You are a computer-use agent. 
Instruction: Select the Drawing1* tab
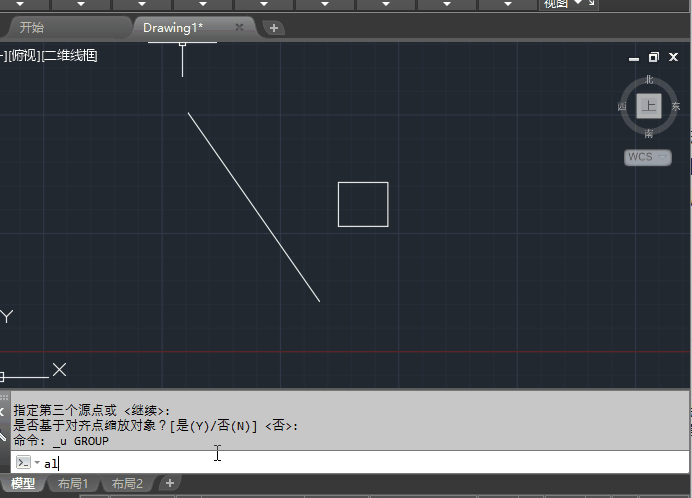pyautogui.click(x=174, y=28)
